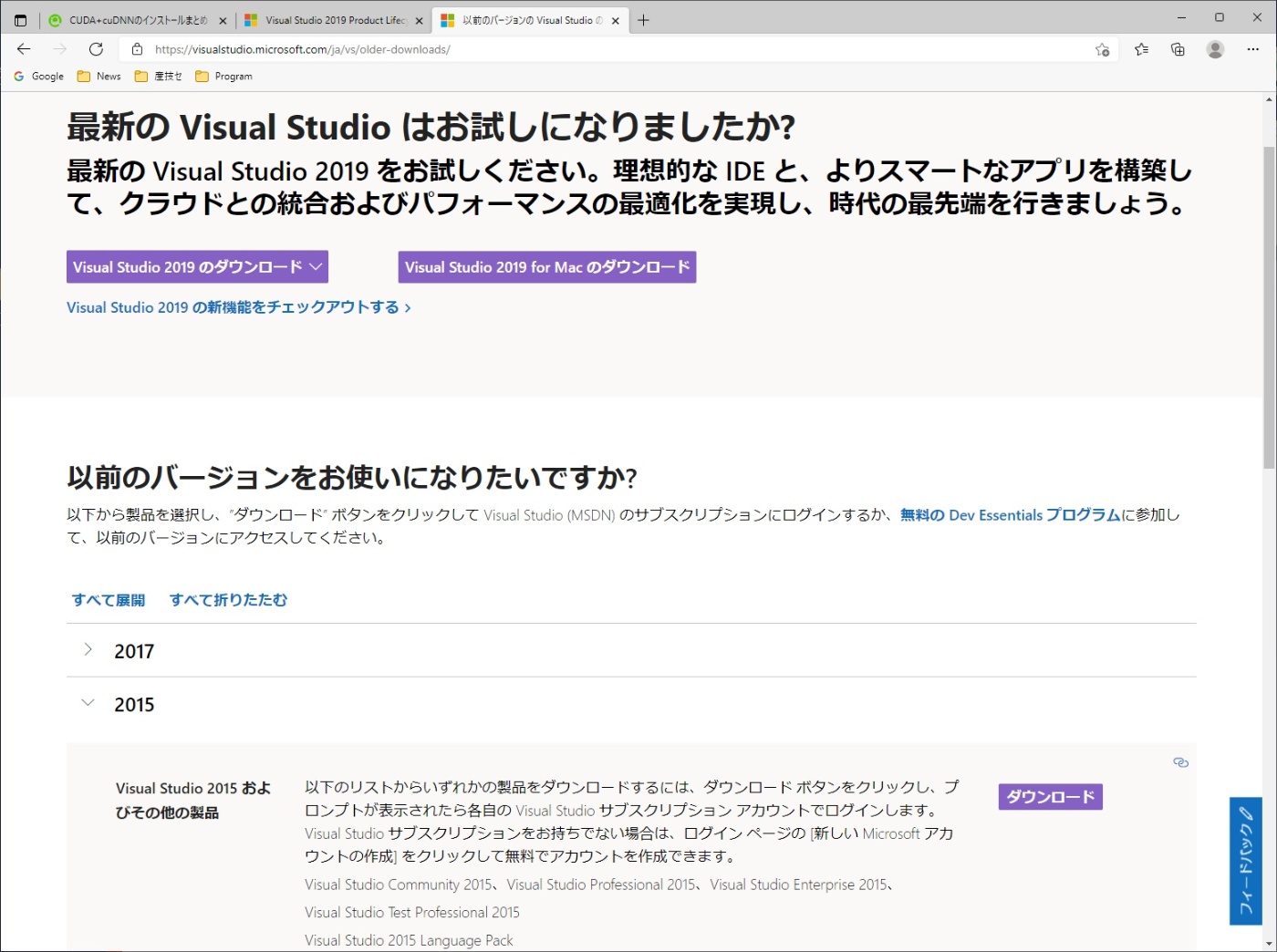
Task: Add this page to favorites star icon
Action: click(x=1102, y=49)
